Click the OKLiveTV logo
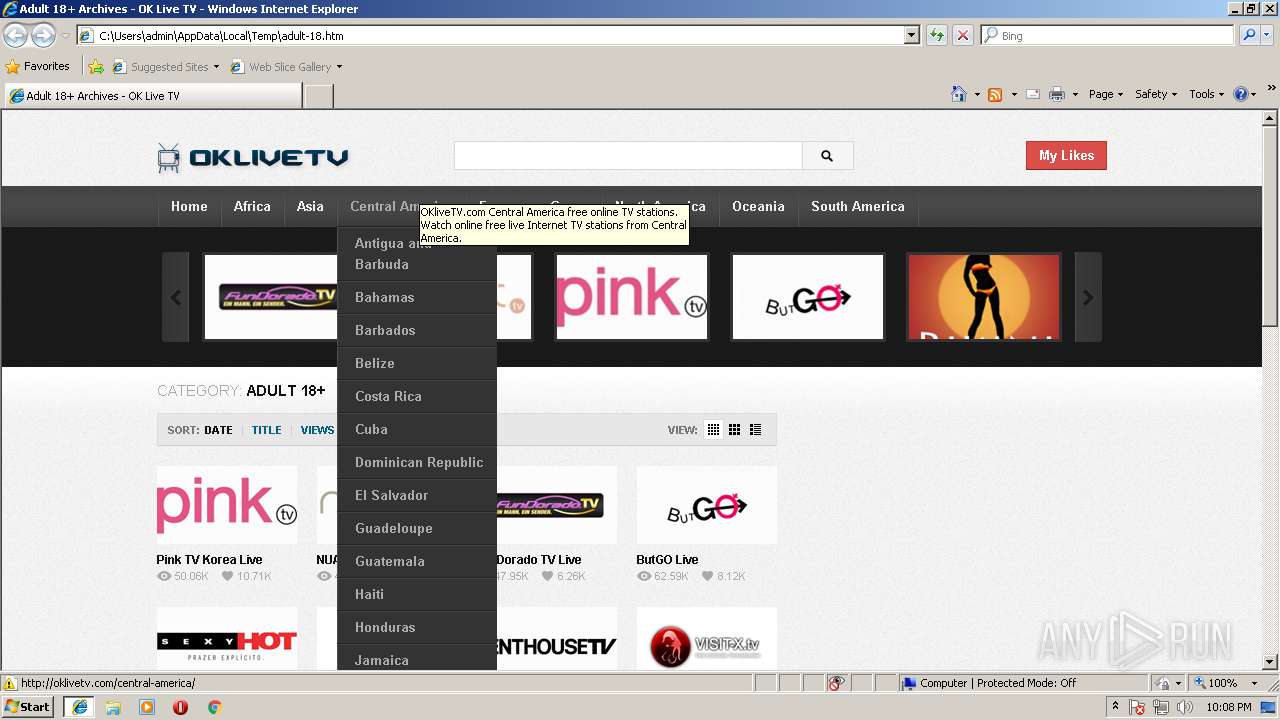Image resolution: width=1280 pixels, height=720 pixels. point(252,157)
